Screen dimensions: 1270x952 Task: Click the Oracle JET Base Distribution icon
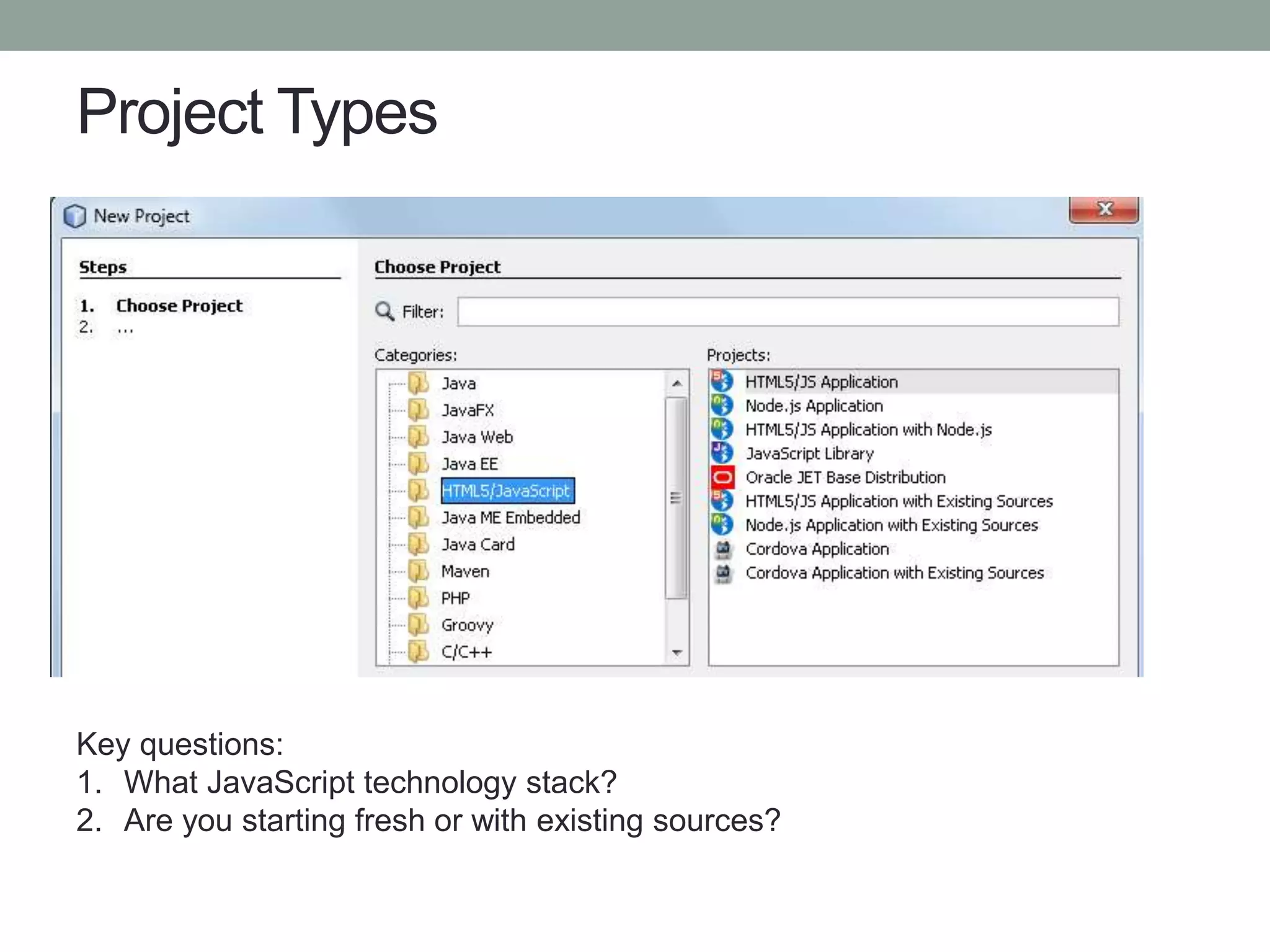click(722, 477)
